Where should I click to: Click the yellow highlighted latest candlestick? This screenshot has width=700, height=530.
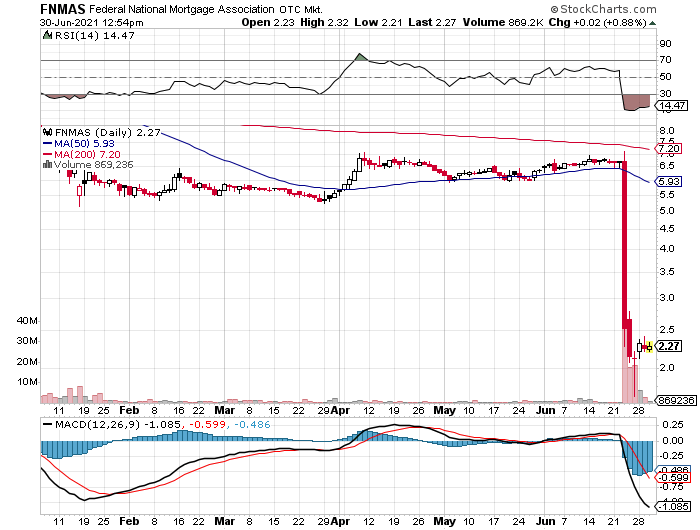point(649,346)
